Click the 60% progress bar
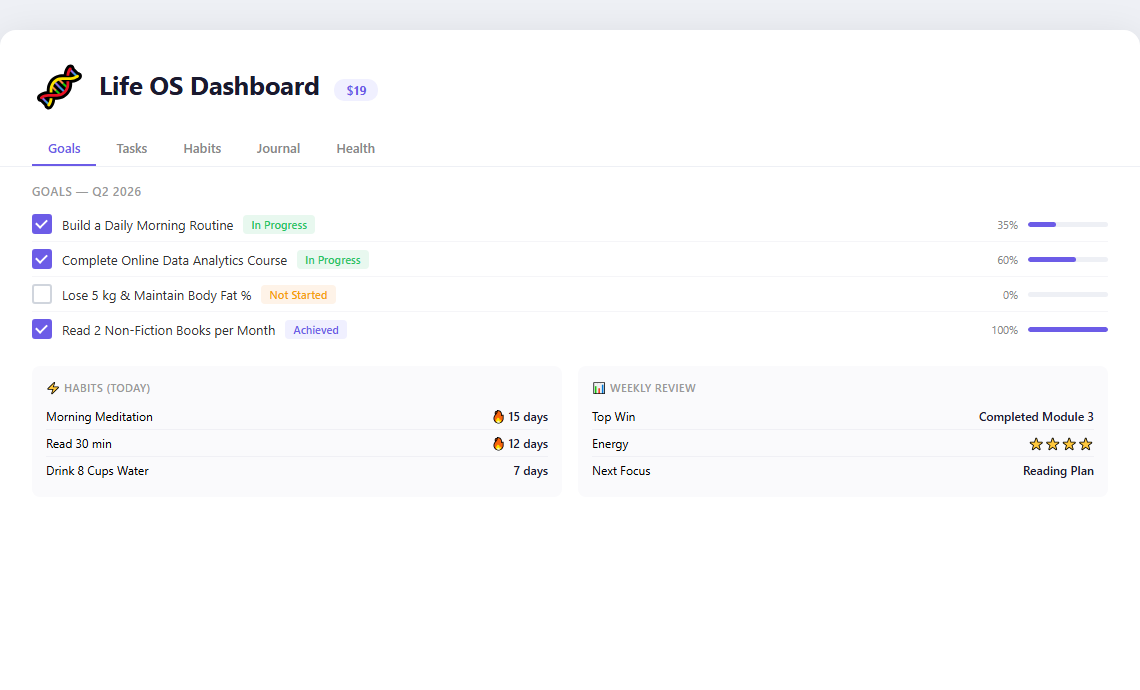This screenshot has height=690, width=1140. coord(1067,260)
